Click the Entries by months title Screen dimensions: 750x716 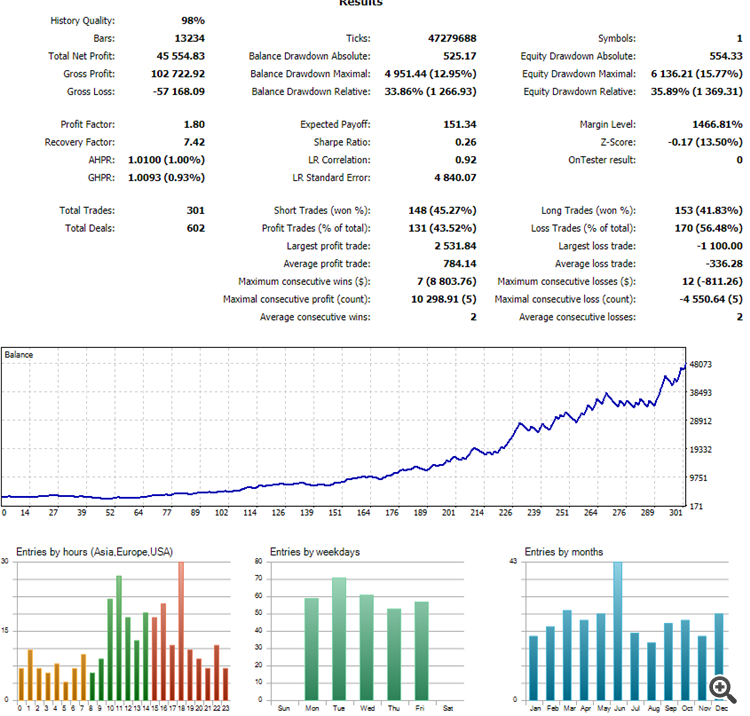click(563, 552)
